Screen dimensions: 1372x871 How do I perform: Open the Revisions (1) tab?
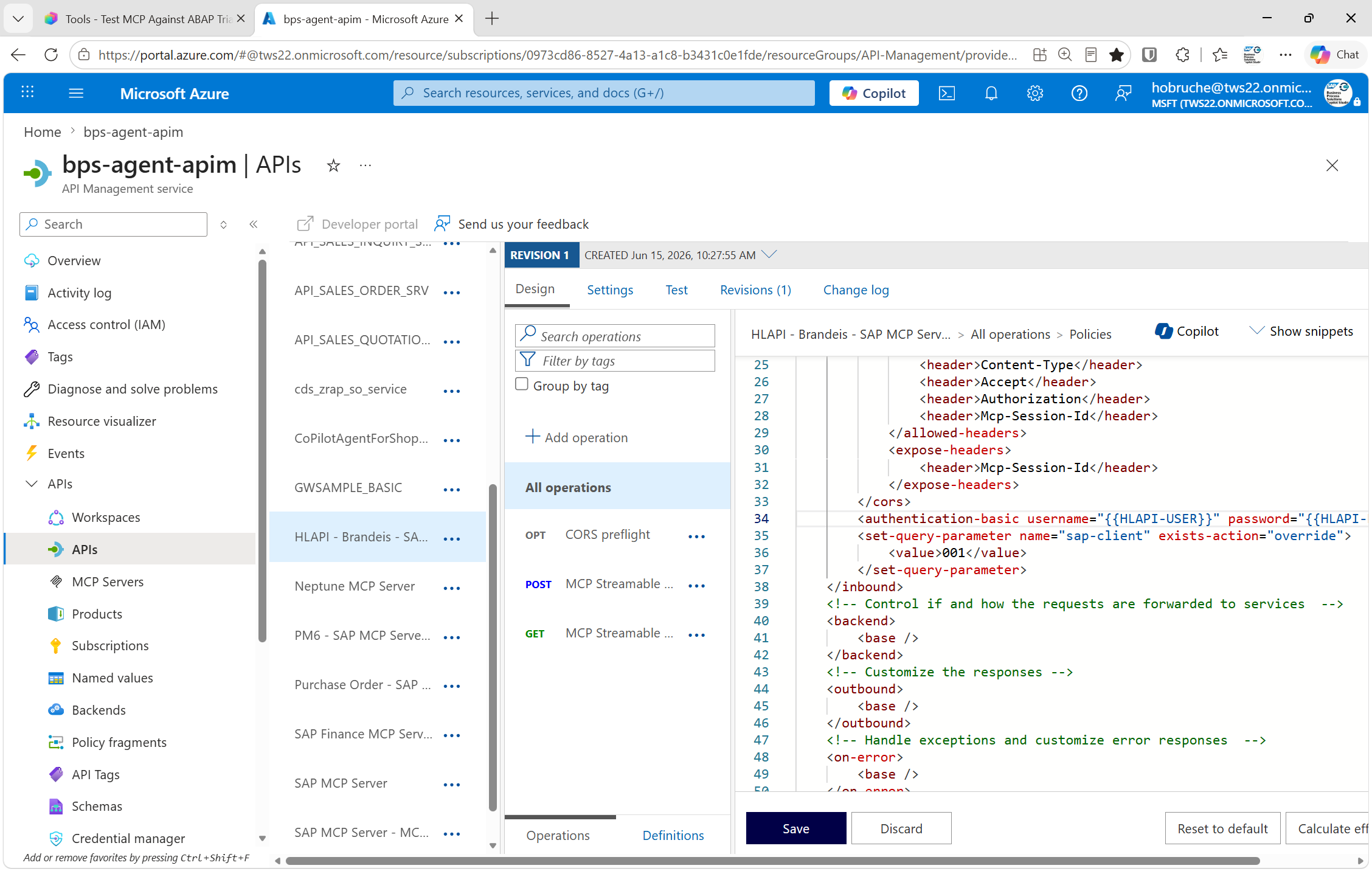[x=755, y=290]
